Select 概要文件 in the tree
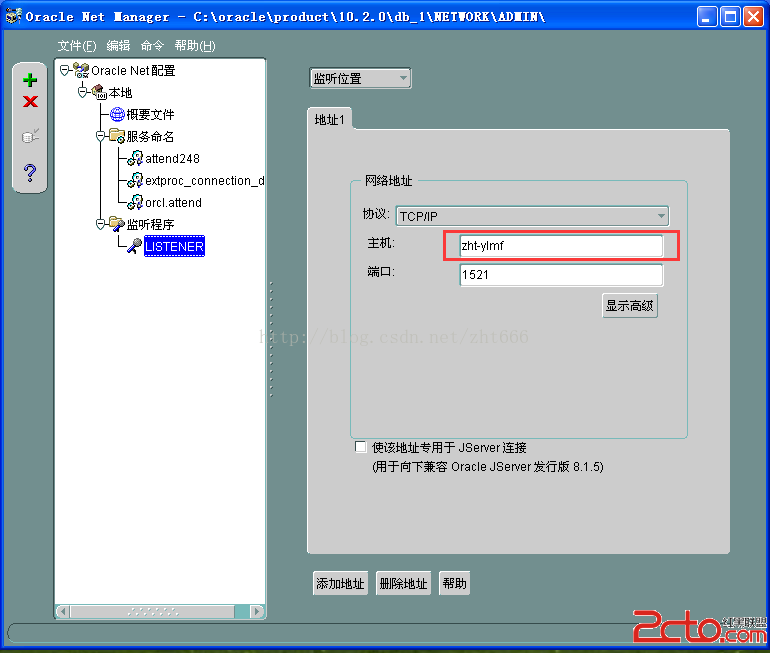This screenshot has width=770, height=653. [x=150, y=114]
